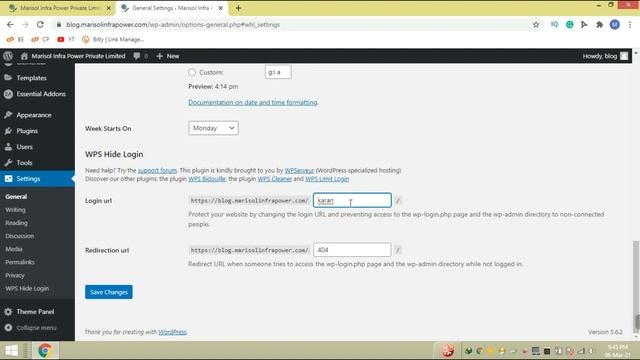Open a new browser tab
This screenshot has width=640, height=360.
[238, 8]
